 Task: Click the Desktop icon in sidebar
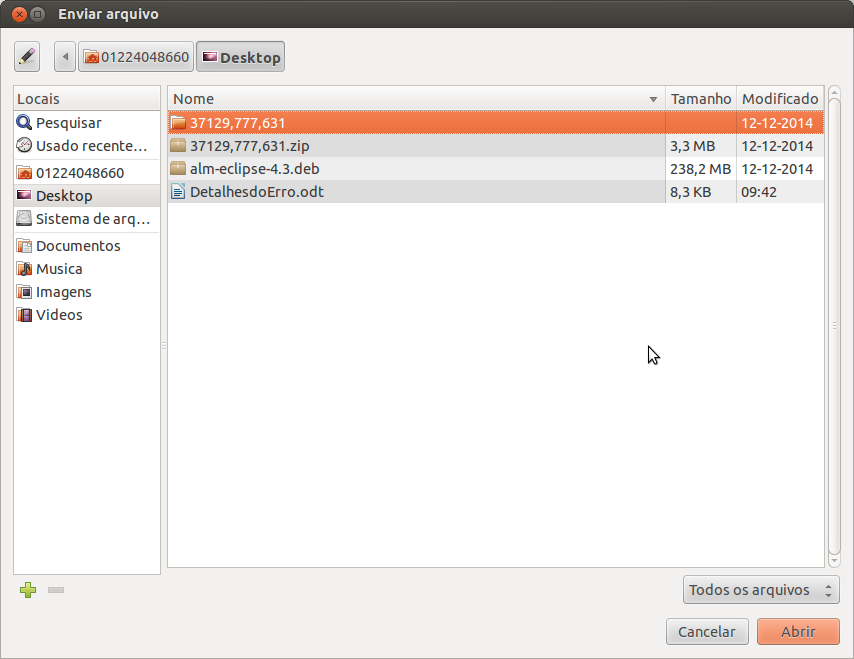click(x=24, y=195)
